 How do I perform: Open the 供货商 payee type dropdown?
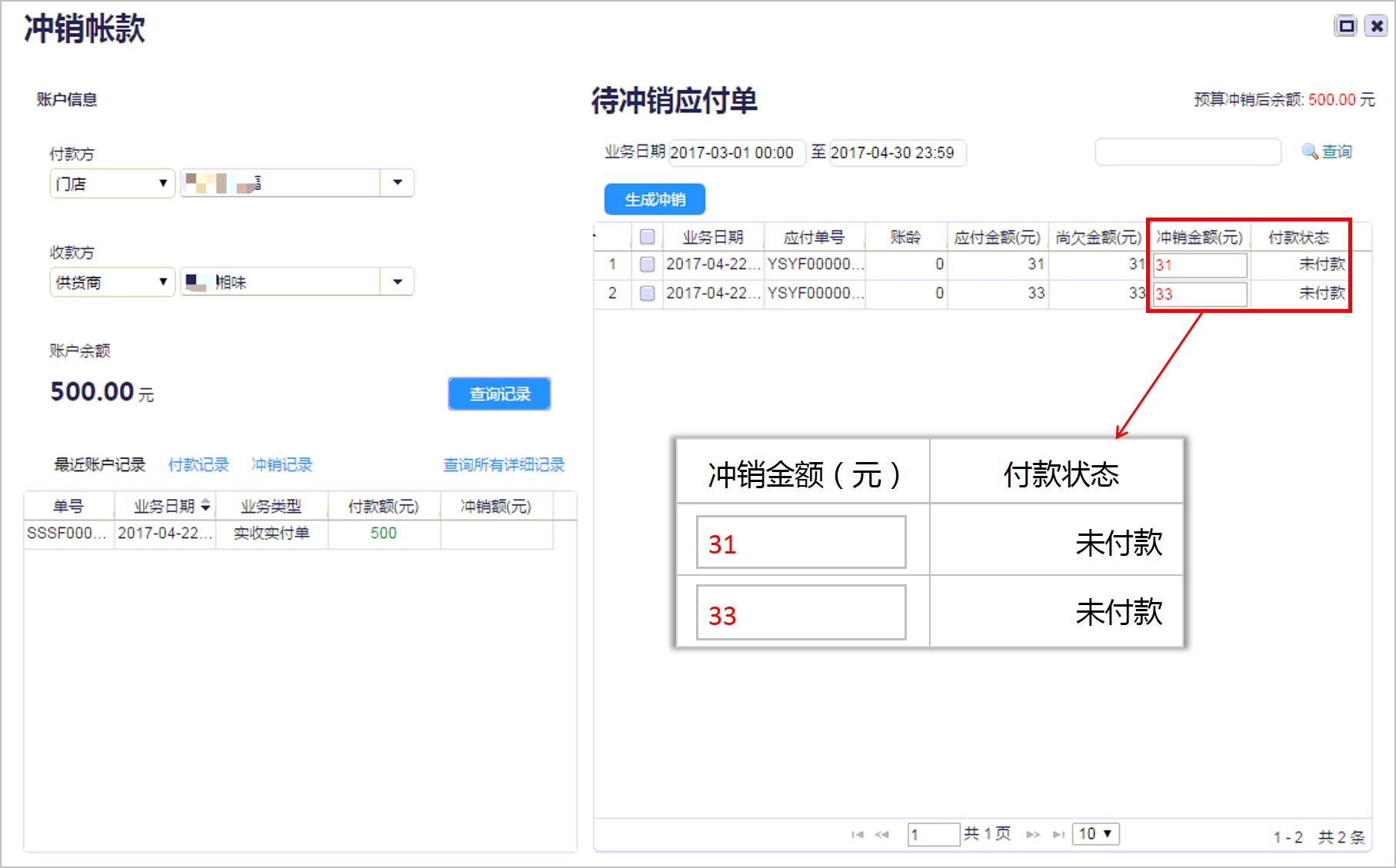click(112, 282)
